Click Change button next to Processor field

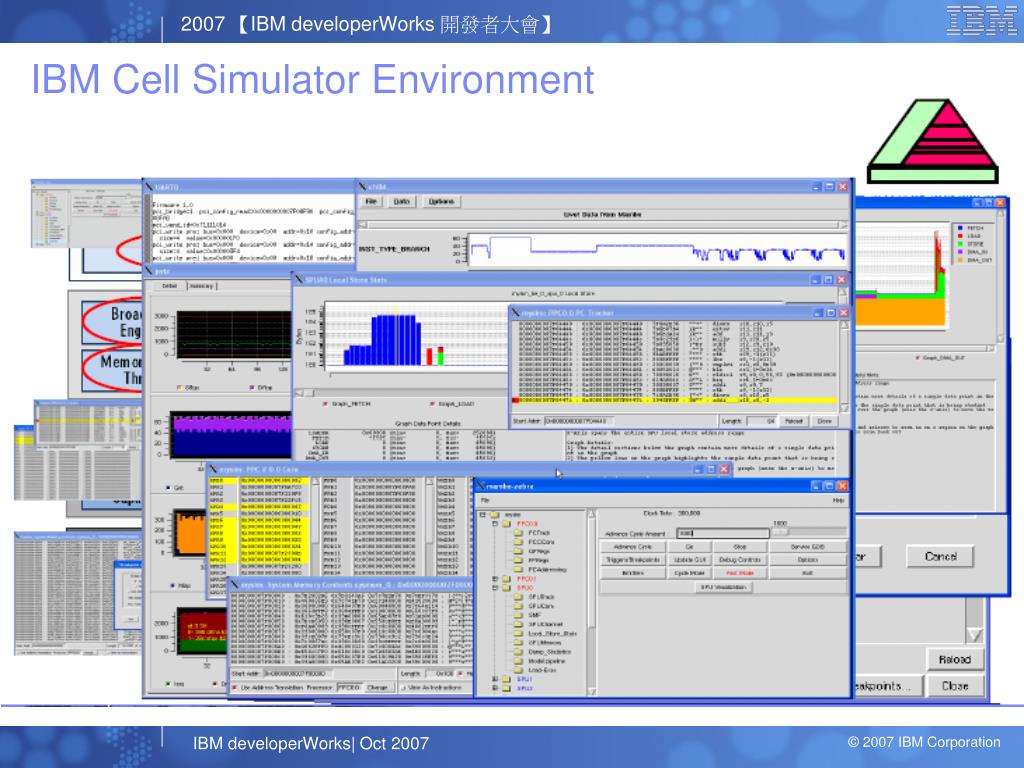377,688
